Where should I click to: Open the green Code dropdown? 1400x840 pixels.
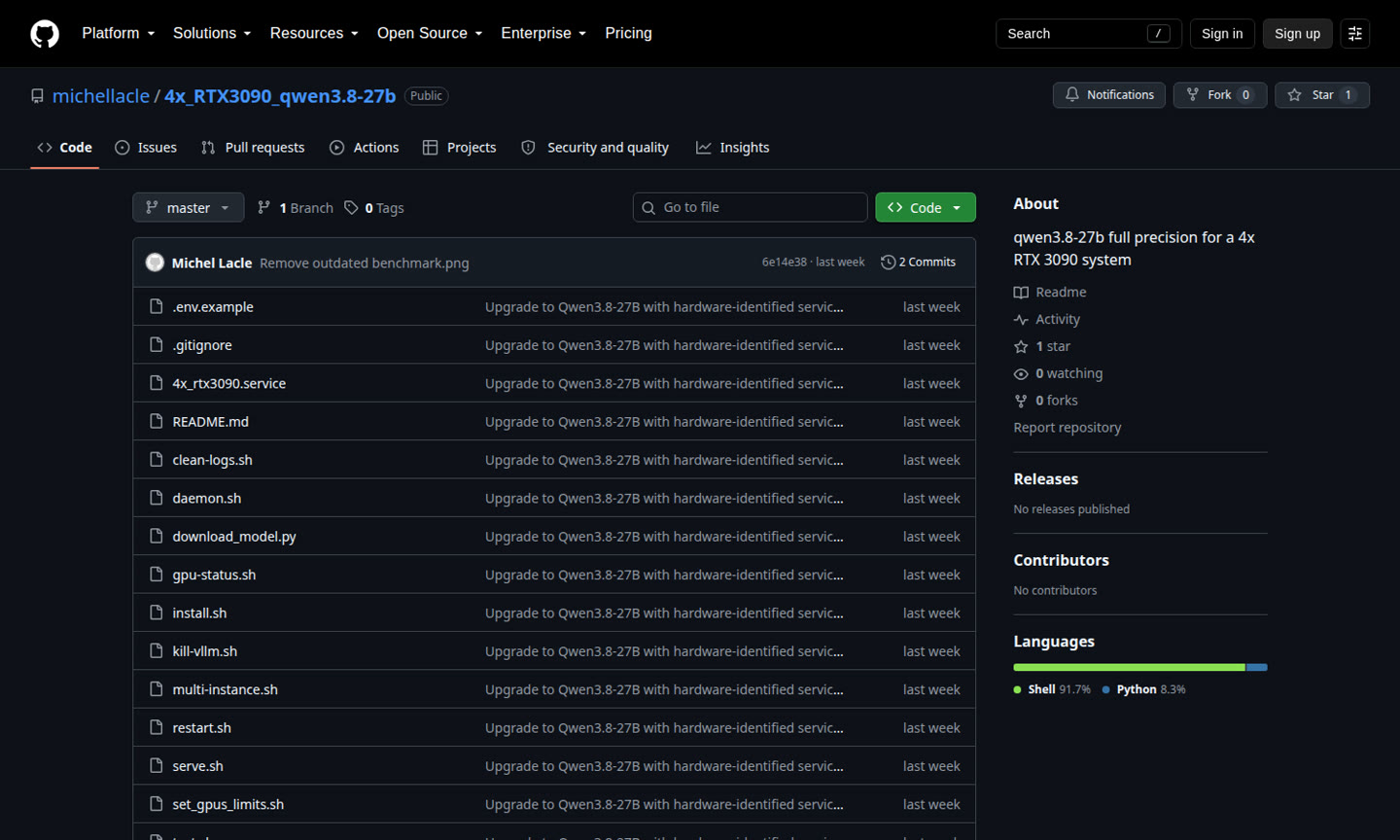click(x=926, y=207)
